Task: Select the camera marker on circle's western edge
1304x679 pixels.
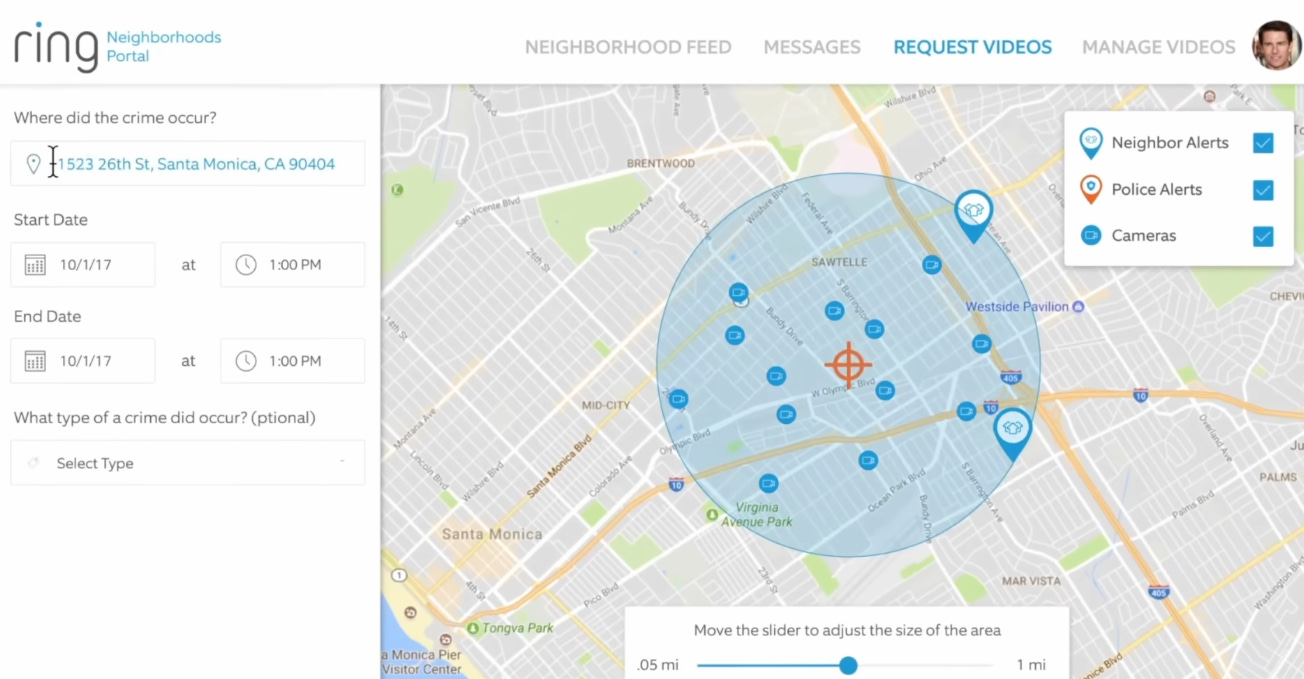Action: coord(678,398)
